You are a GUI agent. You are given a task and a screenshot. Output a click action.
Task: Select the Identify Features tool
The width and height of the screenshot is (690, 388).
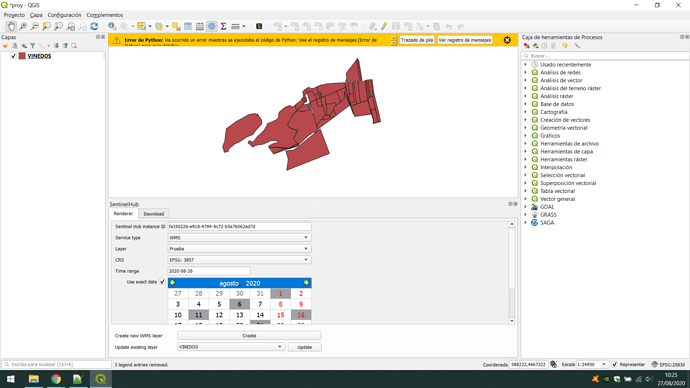point(112,26)
